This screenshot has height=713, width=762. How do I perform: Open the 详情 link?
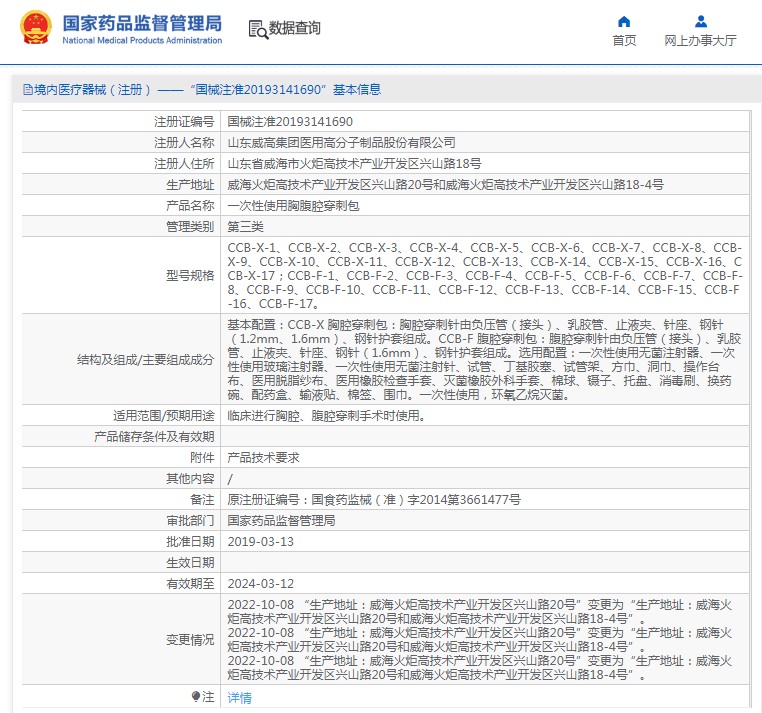[239, 697]
